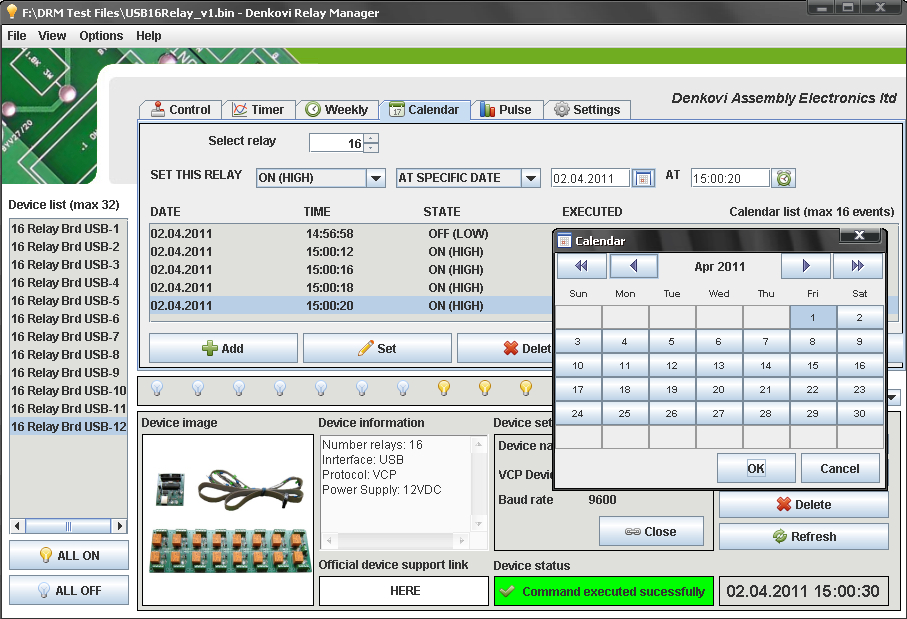907x619 pixels.
Task: Go to previous month in Calendar popup
Action: click(634, 266)
